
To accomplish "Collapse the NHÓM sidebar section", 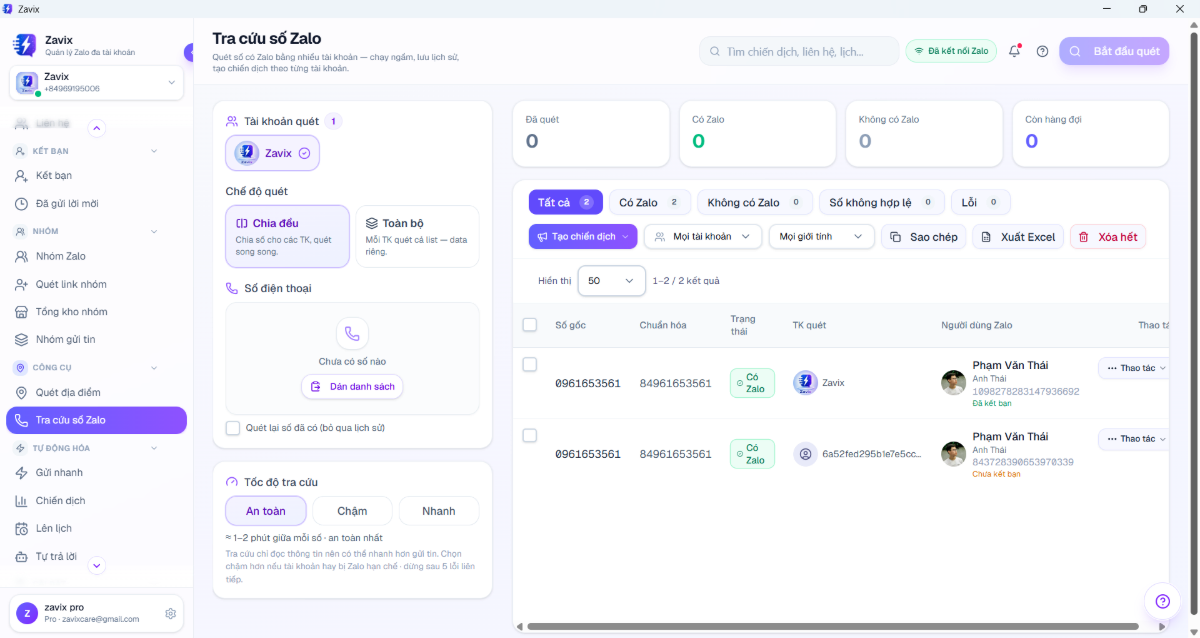I will (x=154, y=231).
